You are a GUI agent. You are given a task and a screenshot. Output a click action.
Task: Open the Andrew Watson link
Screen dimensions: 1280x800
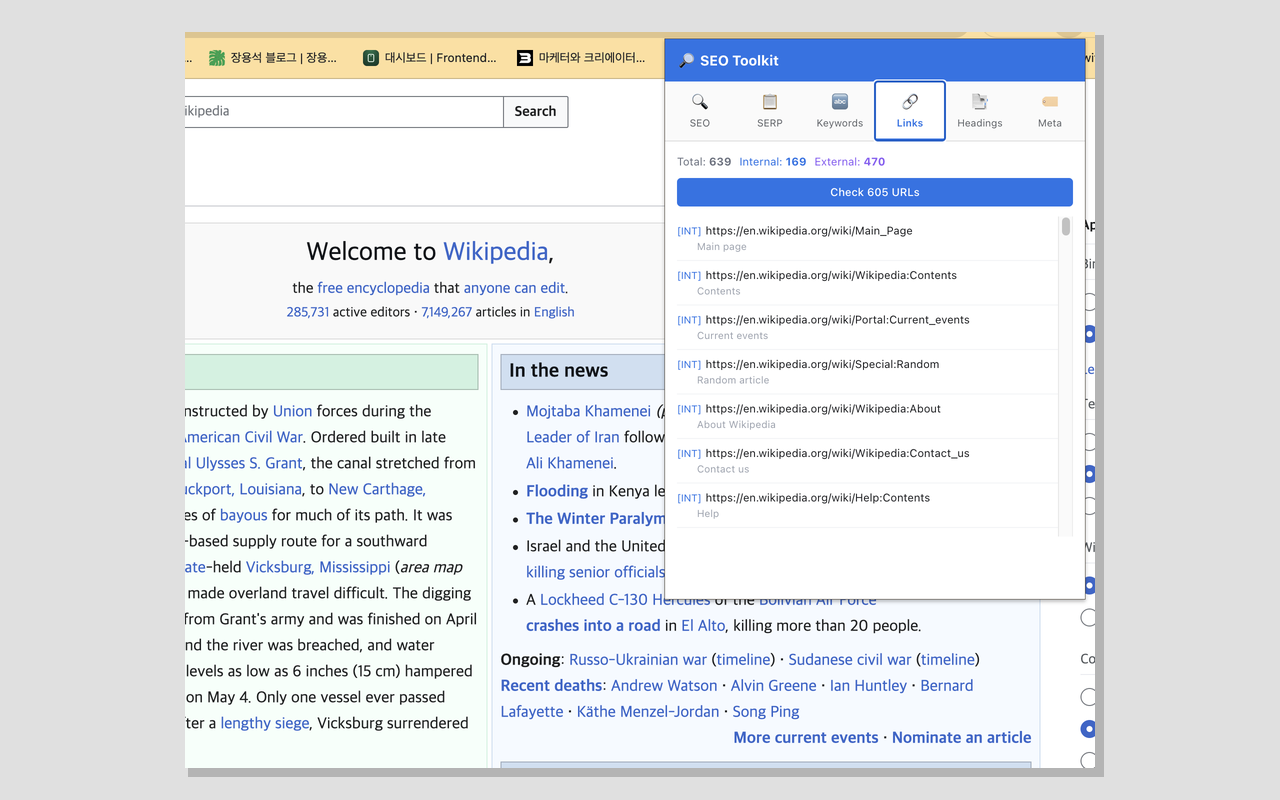[x=664, y=685]
